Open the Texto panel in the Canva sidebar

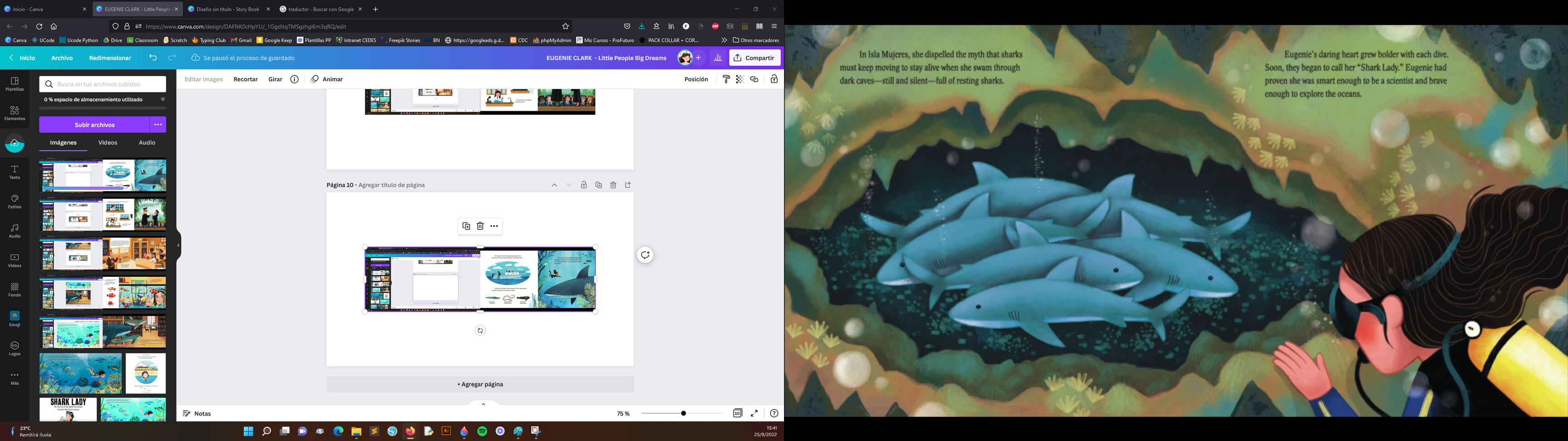[15, 172]
